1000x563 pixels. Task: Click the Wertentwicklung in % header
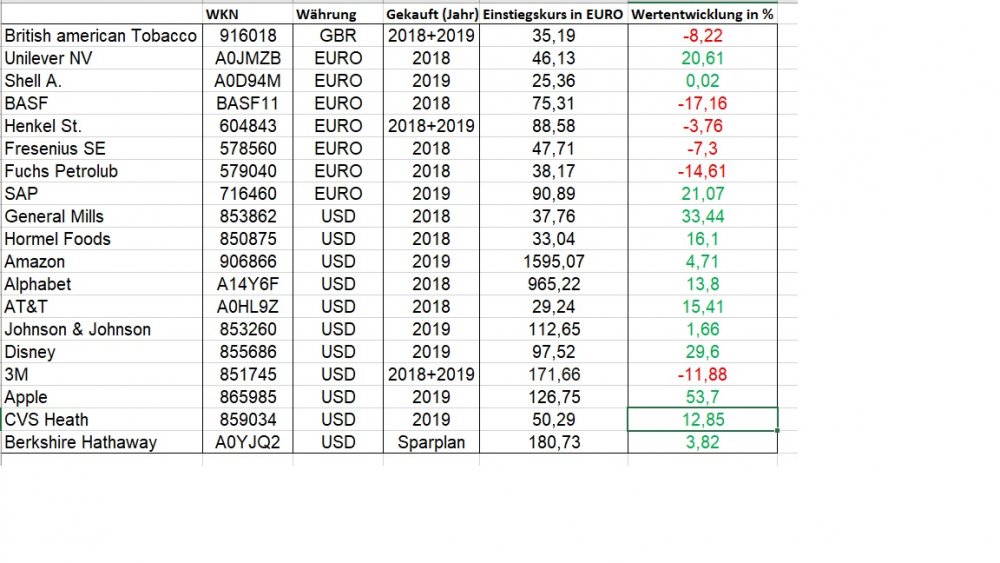[702, 14]
